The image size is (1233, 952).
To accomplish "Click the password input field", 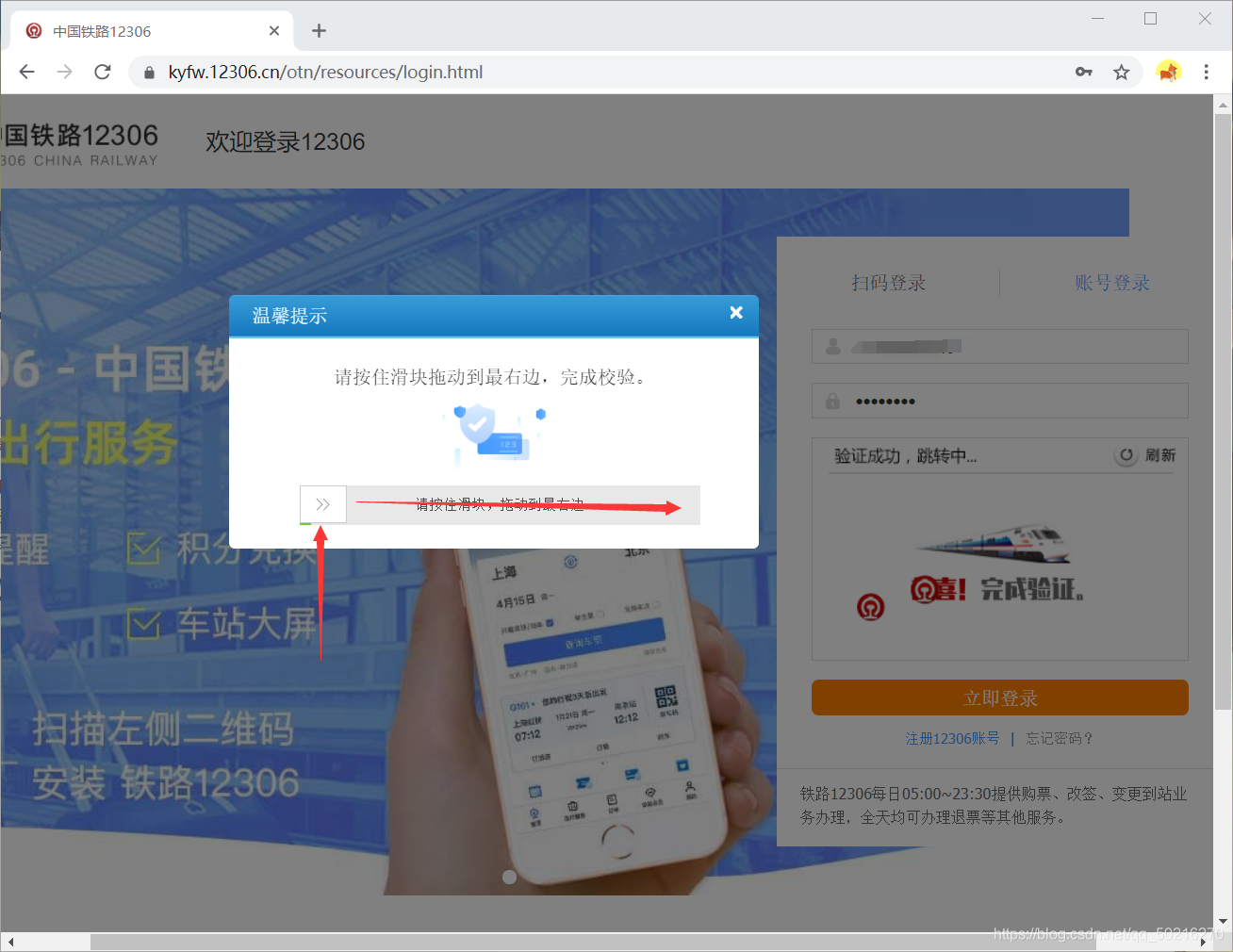I will click(x=1000, y=401).
